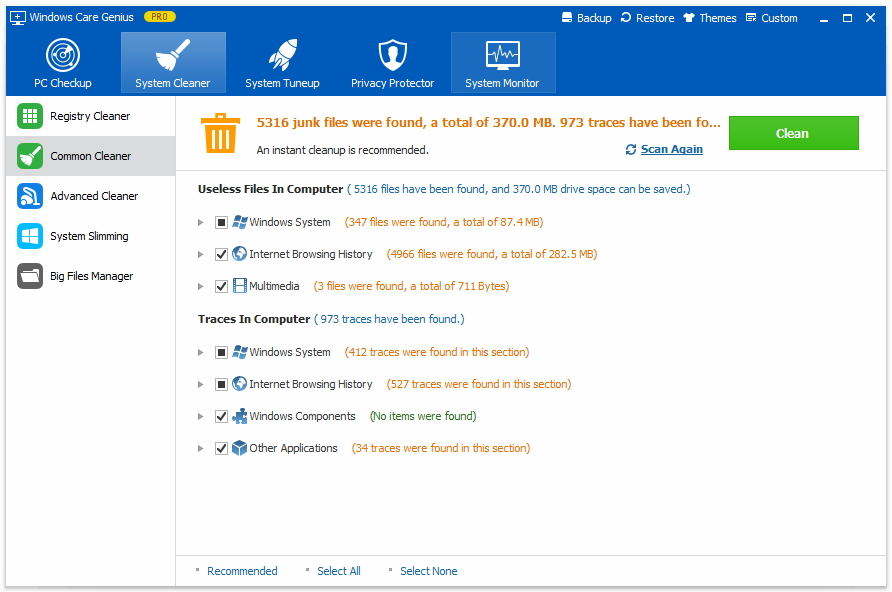Screen dimensions: 892x592
Task: Toggle Internet Browsing History checkbox under Traces
Action: [x=221, y=384]
